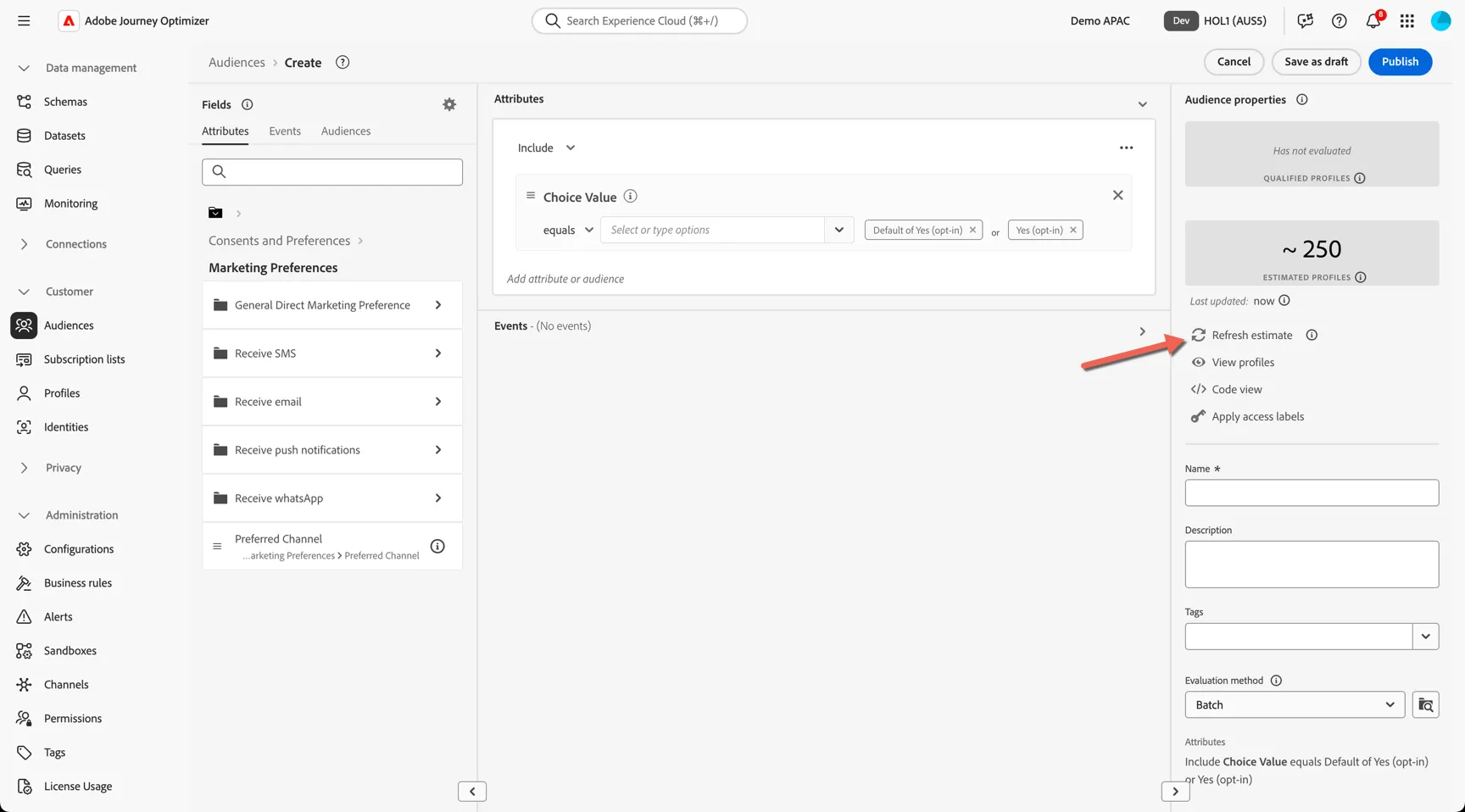
Task: Open the Evaluation method Batch dropdown
Action: (x=1295, y=704)
